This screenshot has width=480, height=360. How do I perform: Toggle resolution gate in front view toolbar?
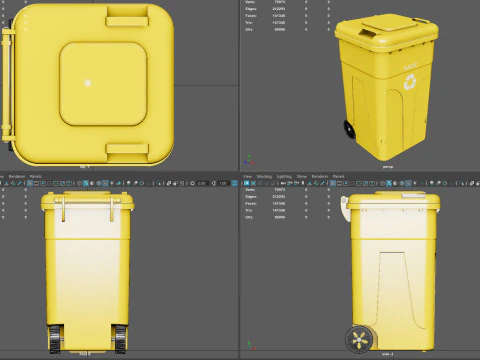43,183
